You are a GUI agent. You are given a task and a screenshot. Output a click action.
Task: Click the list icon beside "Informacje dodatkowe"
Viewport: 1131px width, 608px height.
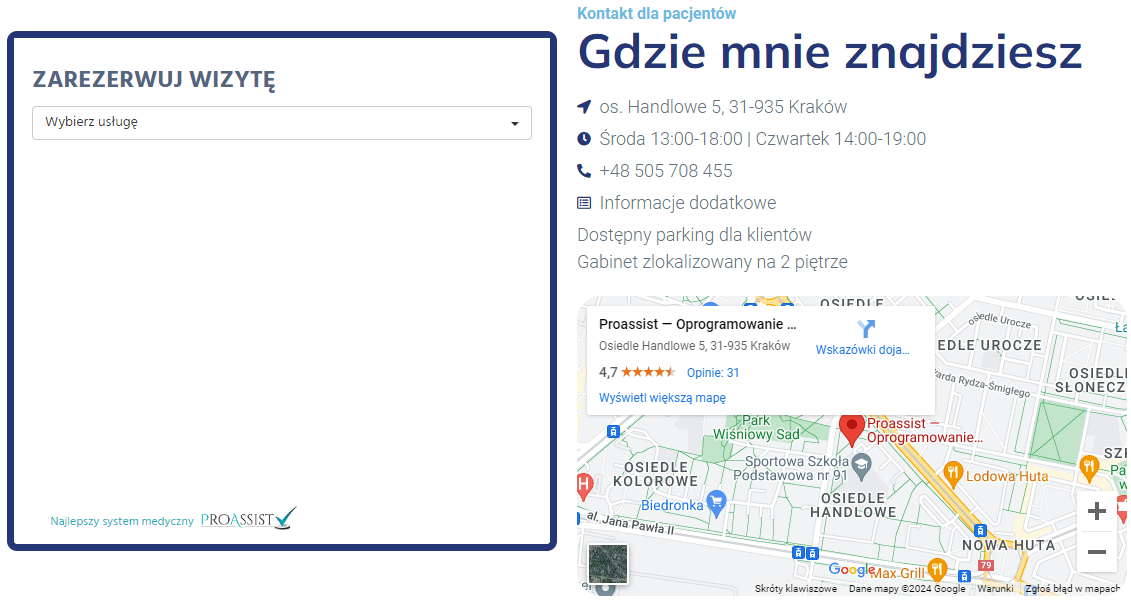[x=584, y=203]
